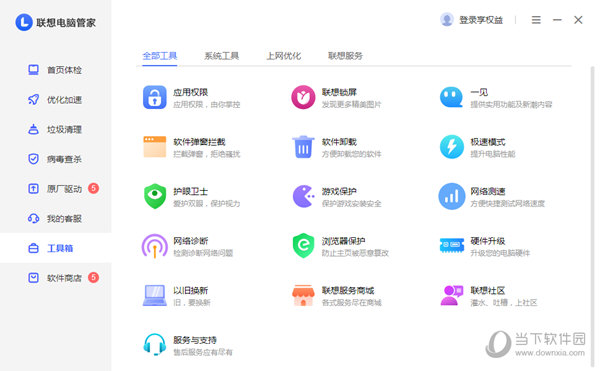The height and width of the screenshot is (371, 600).
Task: Open 优化加速 in sidebar
Action: click(x=55, y=100)
